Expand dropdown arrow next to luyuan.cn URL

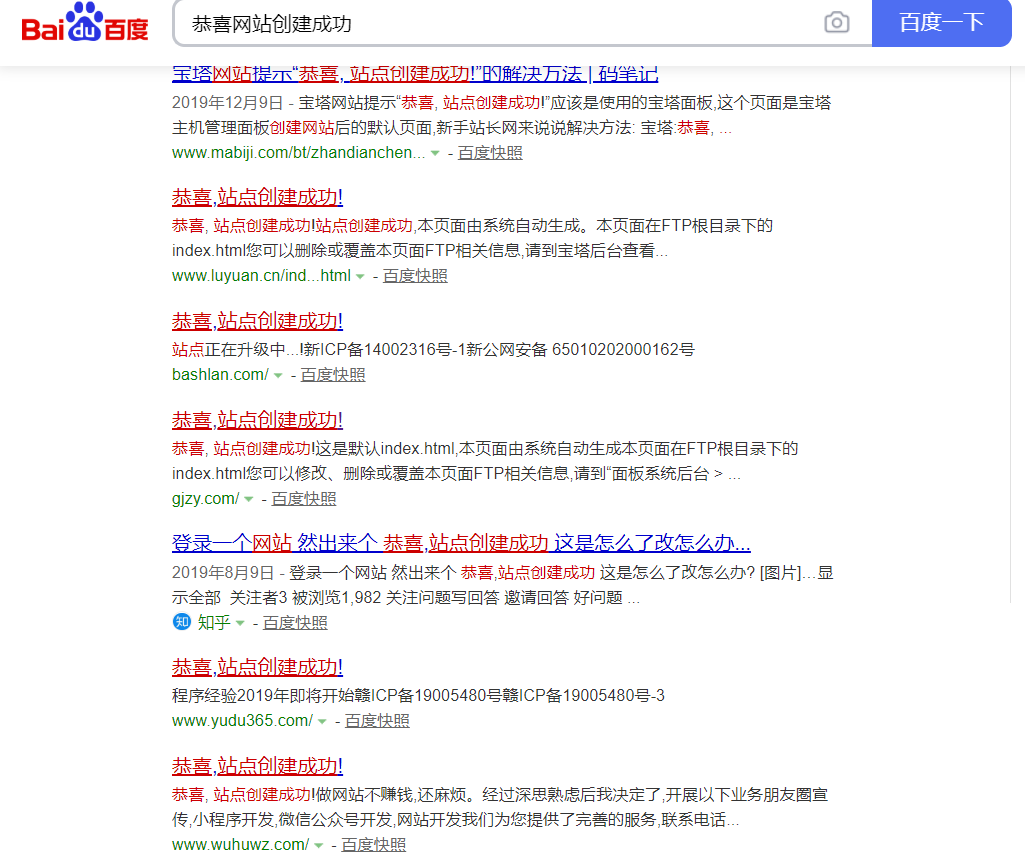click(x=360, y=276)
